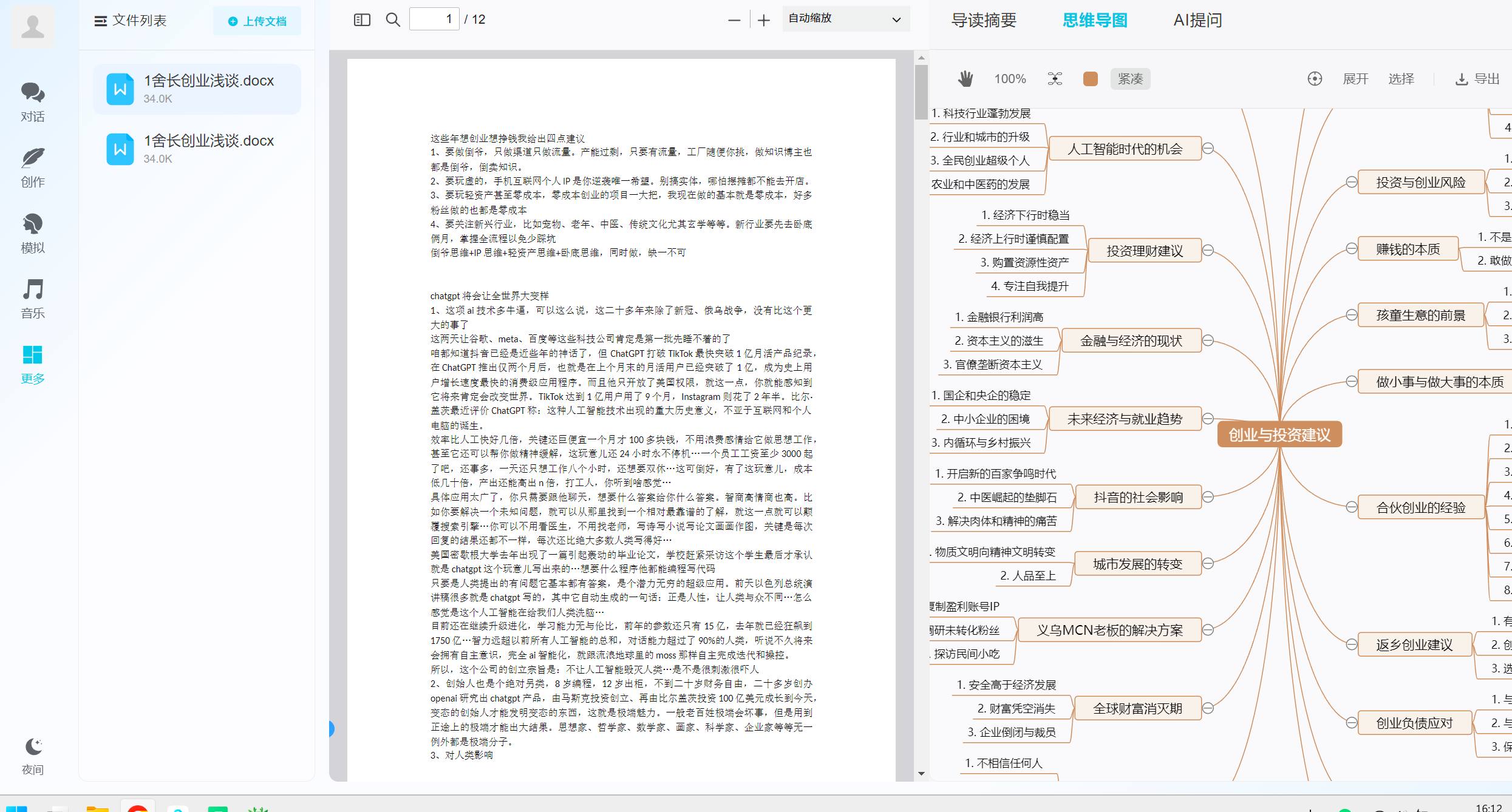Open the 自动缩放 zoom dropdown
Screen dimensions: 1512x812
845,19
